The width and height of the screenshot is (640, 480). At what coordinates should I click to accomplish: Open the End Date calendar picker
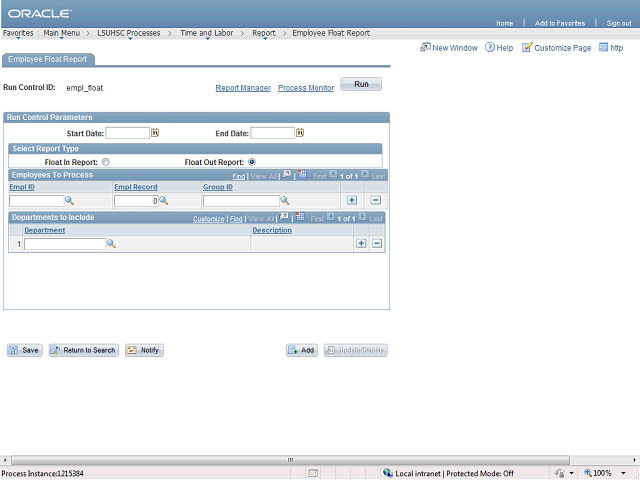coord(300,133)
